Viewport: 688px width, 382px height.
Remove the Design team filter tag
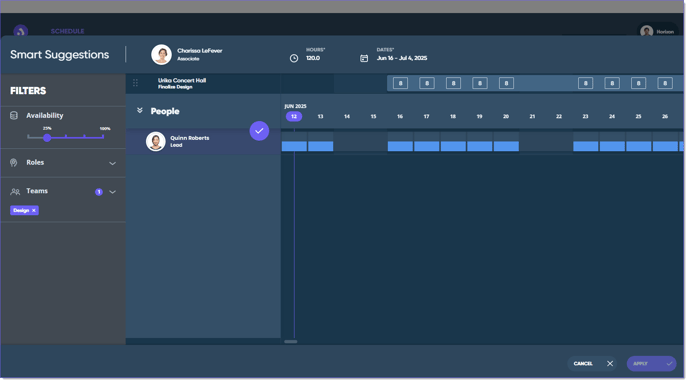34,211
